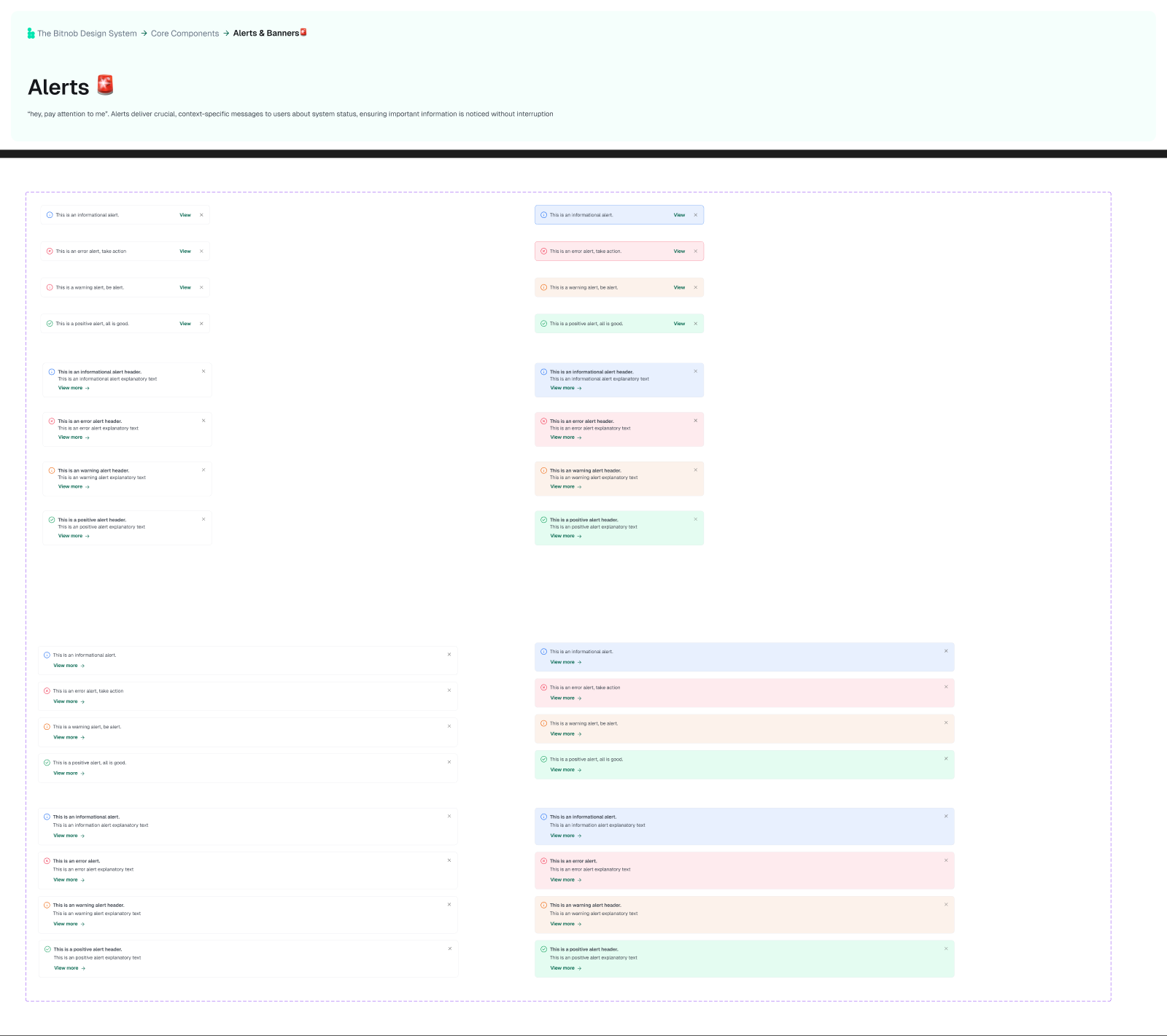1167x1036 pixels.
Task: Click warning icon on wide orange warning header banner
Action: (x=543, y=905)
